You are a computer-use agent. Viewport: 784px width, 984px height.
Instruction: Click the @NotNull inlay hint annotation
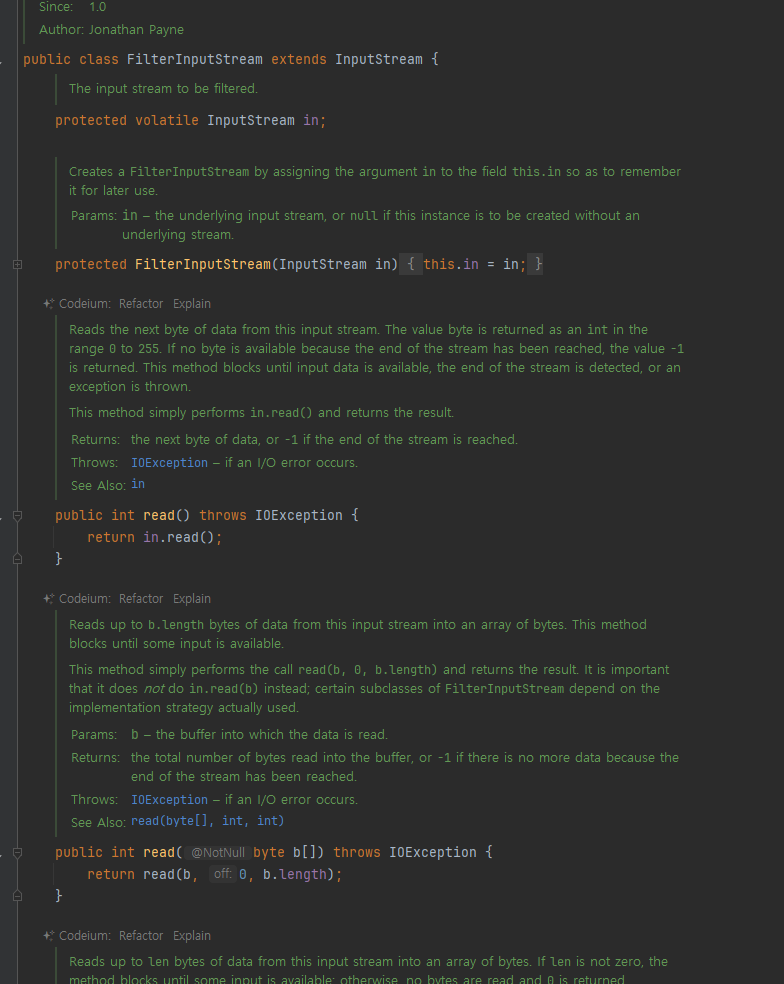coord(218,853)
